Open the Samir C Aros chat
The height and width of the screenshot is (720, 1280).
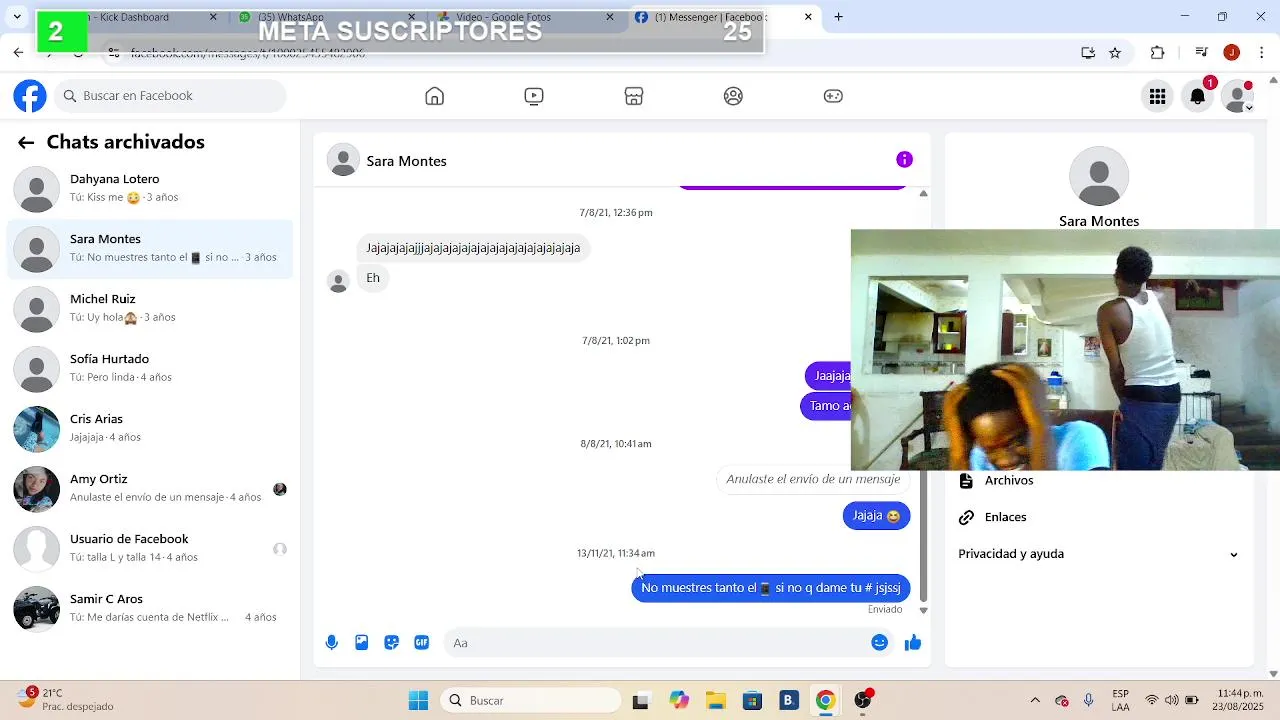click(x=150, y=608)
